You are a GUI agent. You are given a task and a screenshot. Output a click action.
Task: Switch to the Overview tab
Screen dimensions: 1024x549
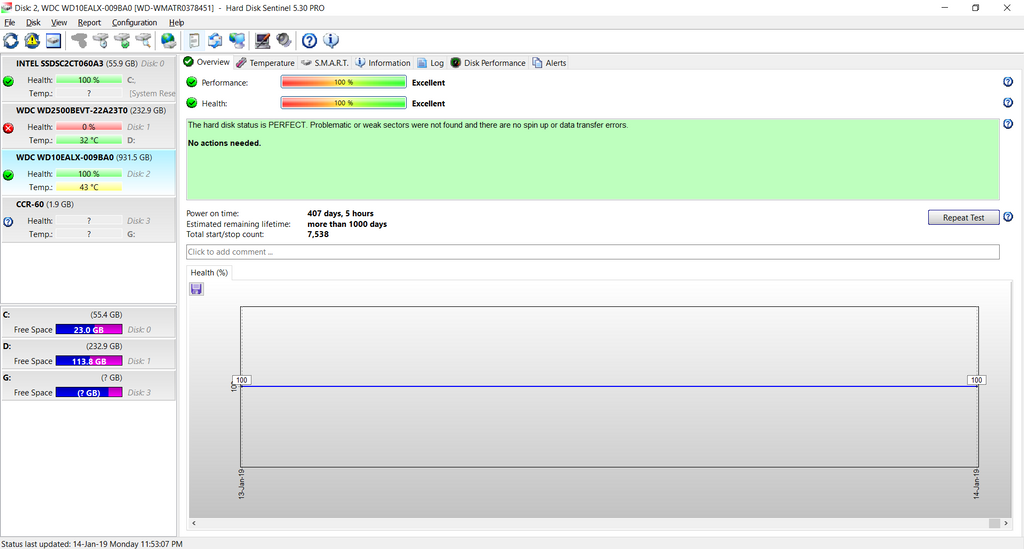coord(206,62)
